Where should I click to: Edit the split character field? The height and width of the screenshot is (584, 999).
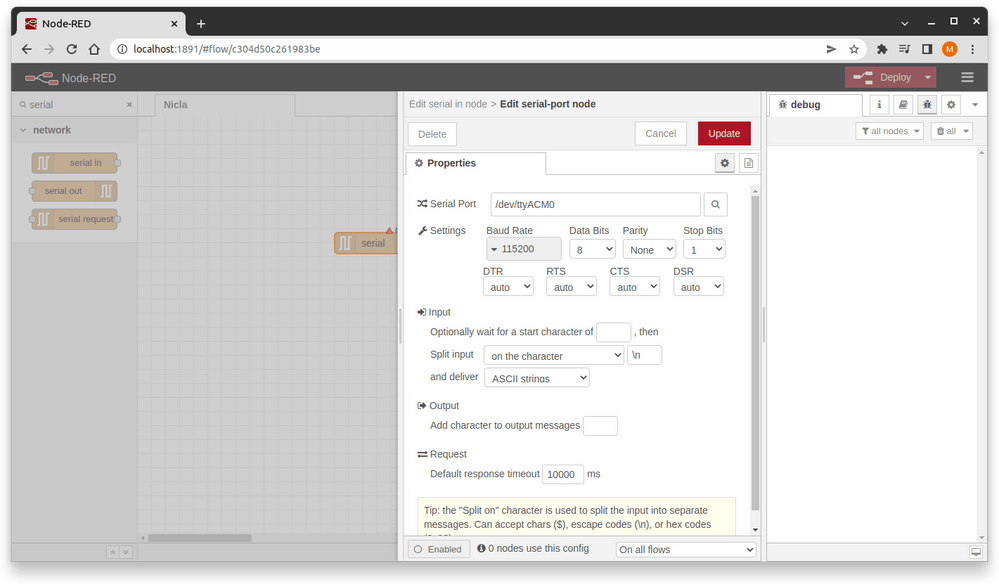click(645, 355)
